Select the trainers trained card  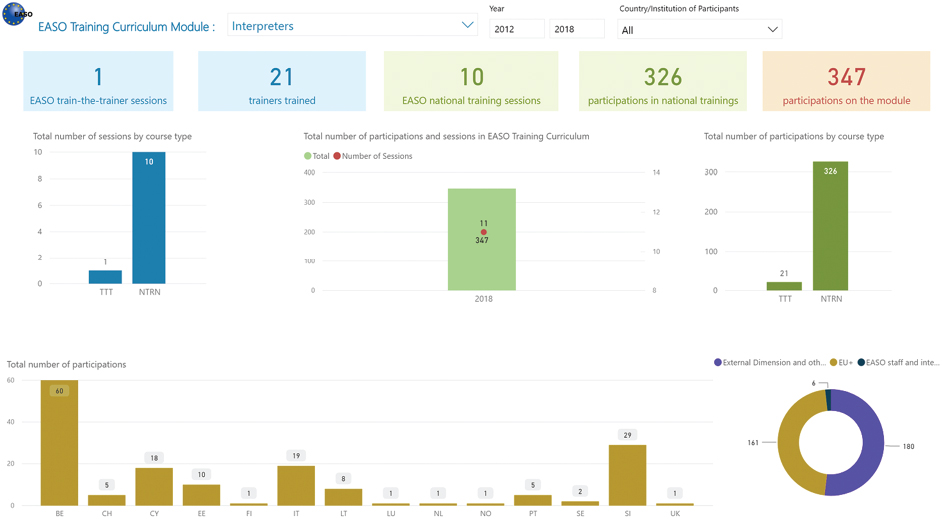click(x=282, y=82)
